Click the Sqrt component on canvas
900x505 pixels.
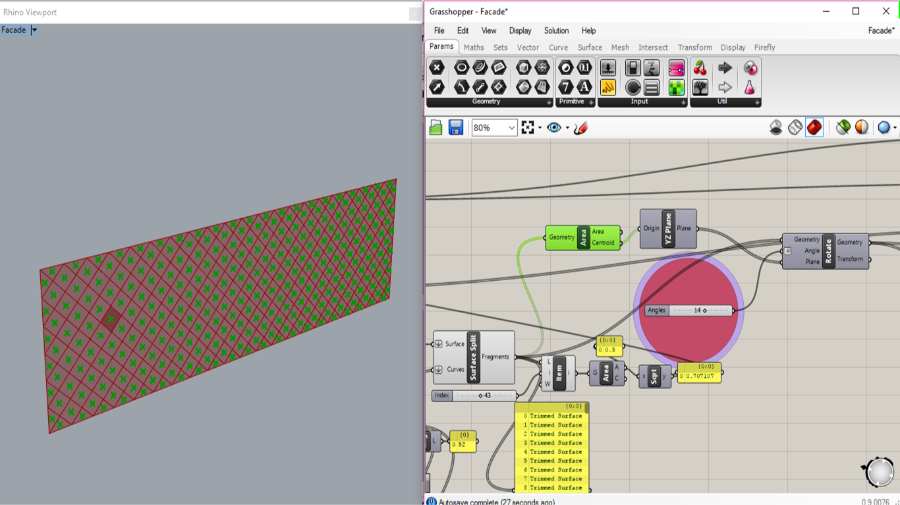click(654, 376)
